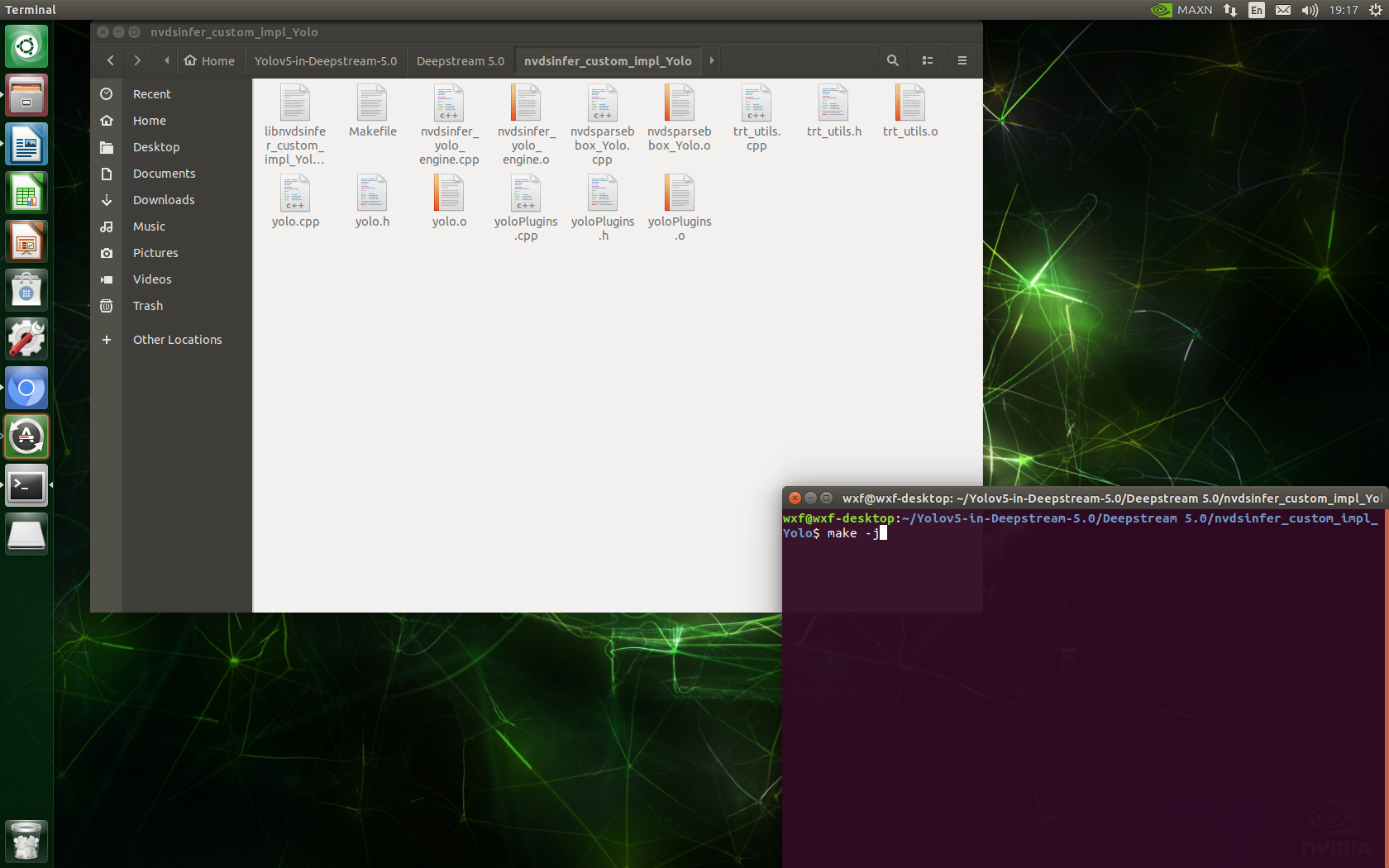Open the keyboard layout En dropdown

1256,10
